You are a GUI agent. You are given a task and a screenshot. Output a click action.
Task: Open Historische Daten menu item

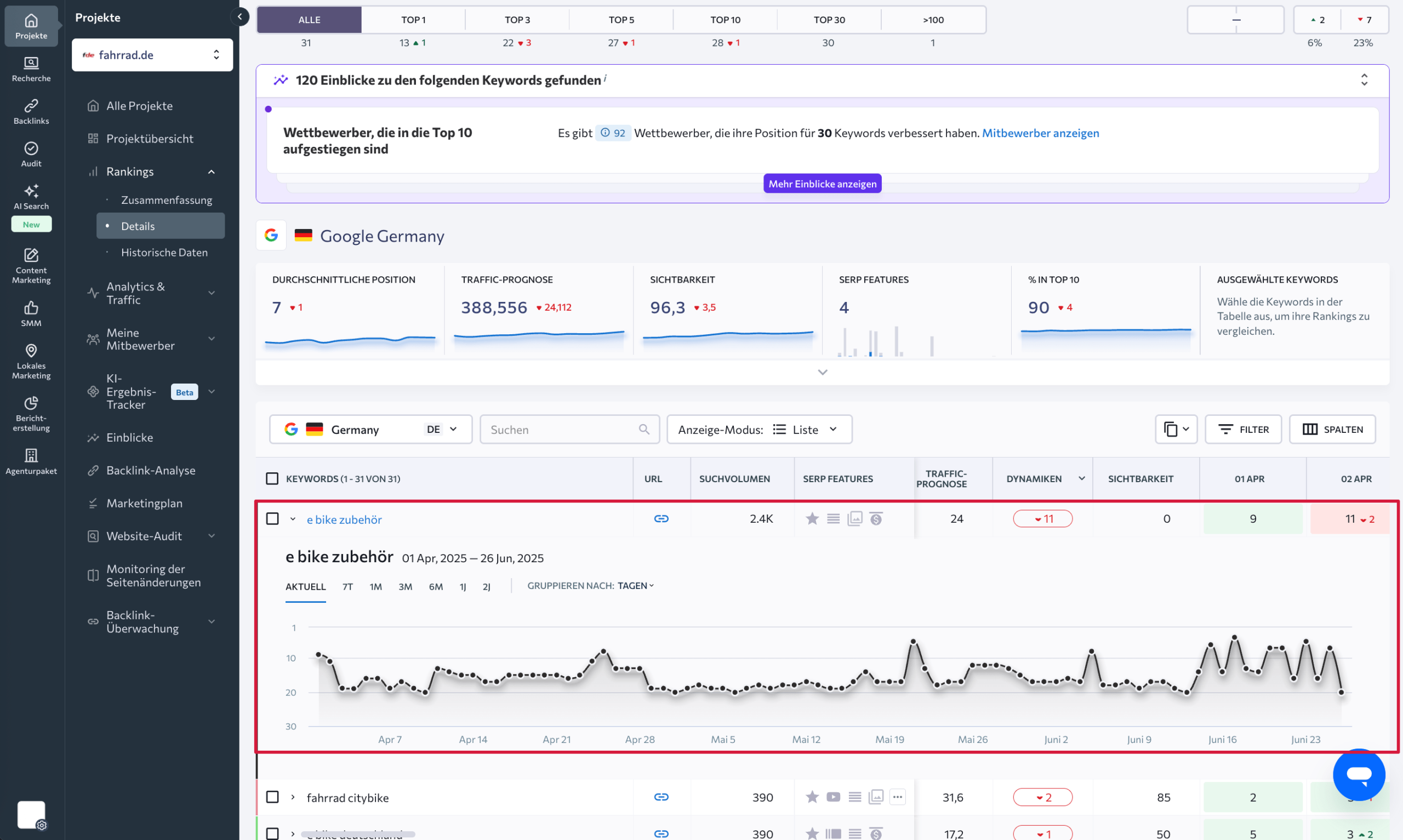pyautogui.click(x=164, y=253)
